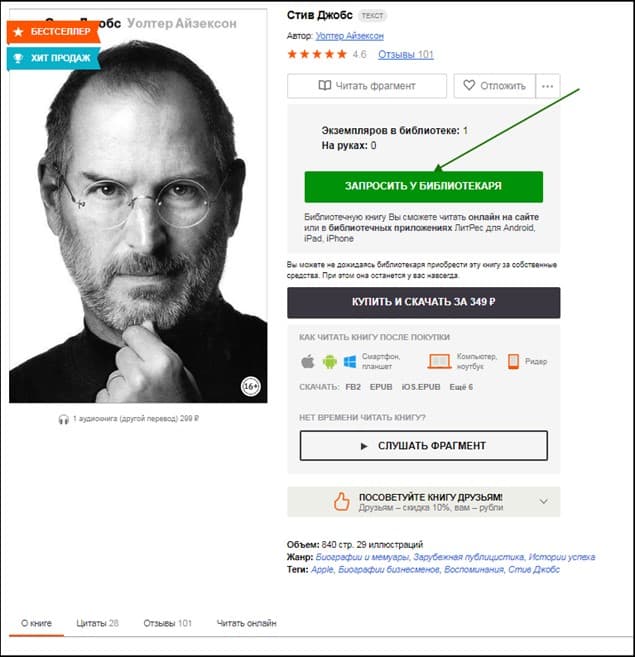Click the green Android robot icon
The image size is (635, 657).
329,361
